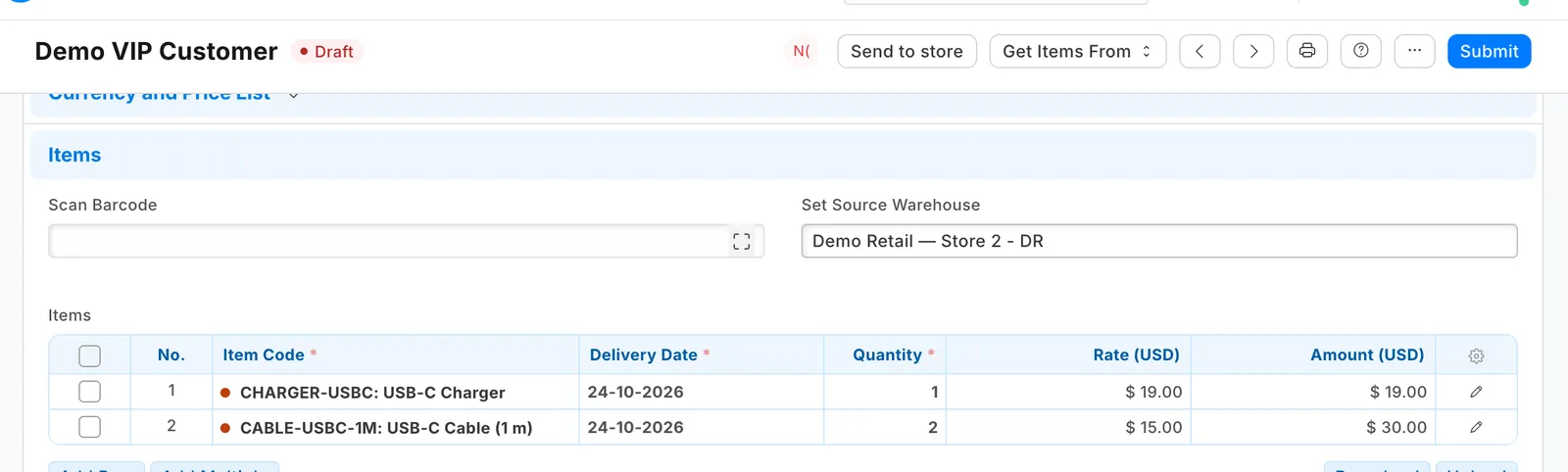Screen dimensions: 1568x472
Task: Click Rate (USD) column header
Action: coord(1068,354)
